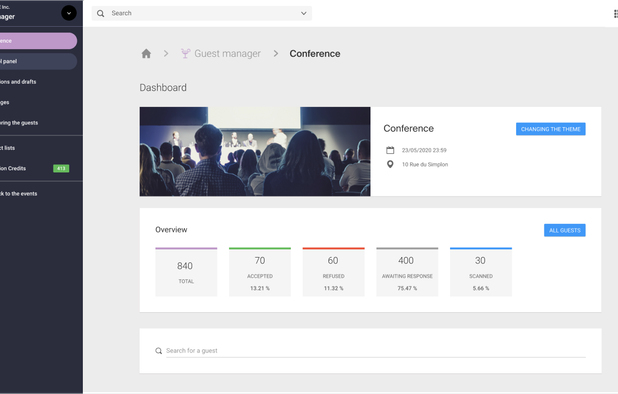The image size is (618, 394).
Task: Focus the Search for a guest field
Action: tap(376, 351)
